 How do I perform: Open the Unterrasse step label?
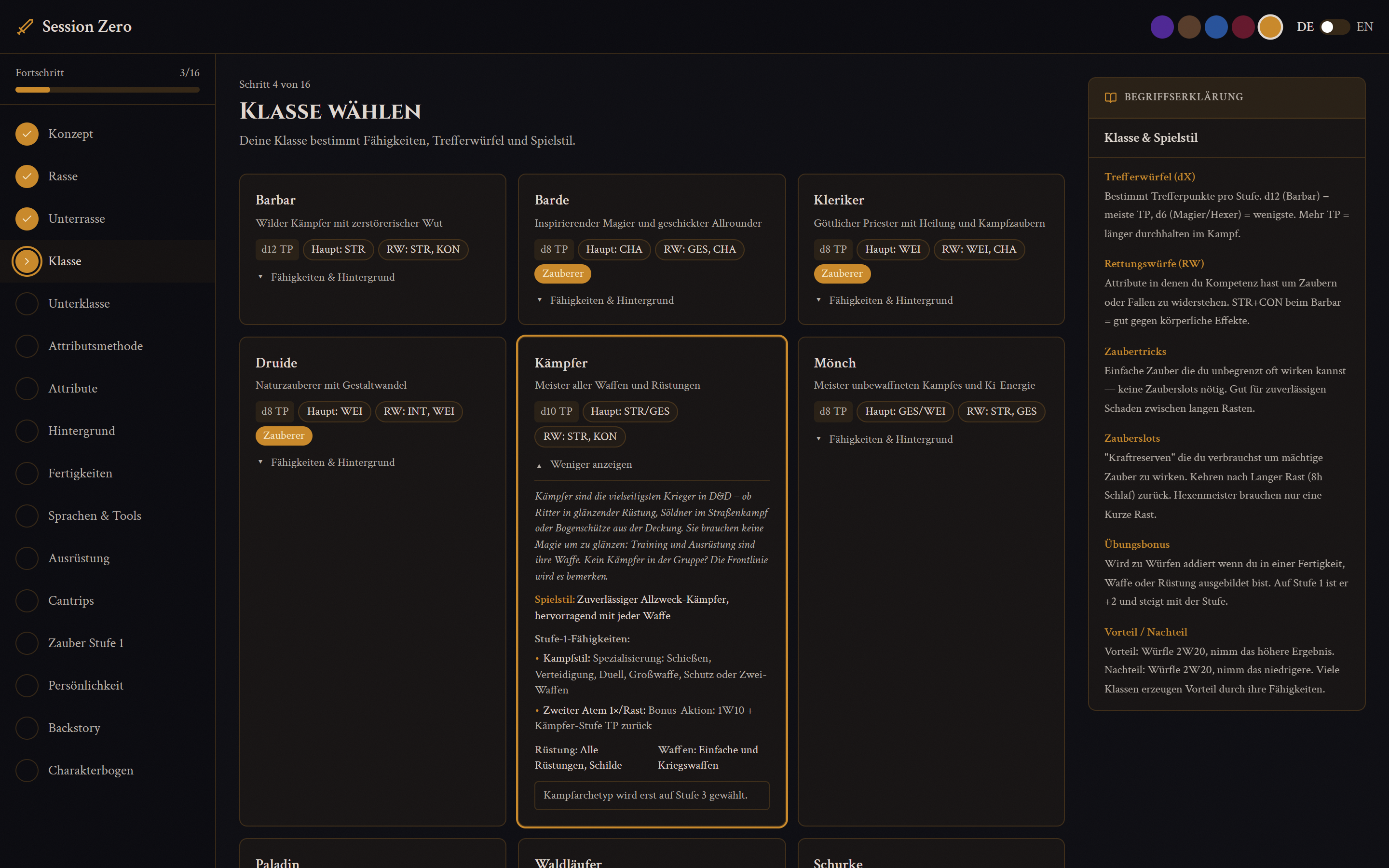[77, 219]
